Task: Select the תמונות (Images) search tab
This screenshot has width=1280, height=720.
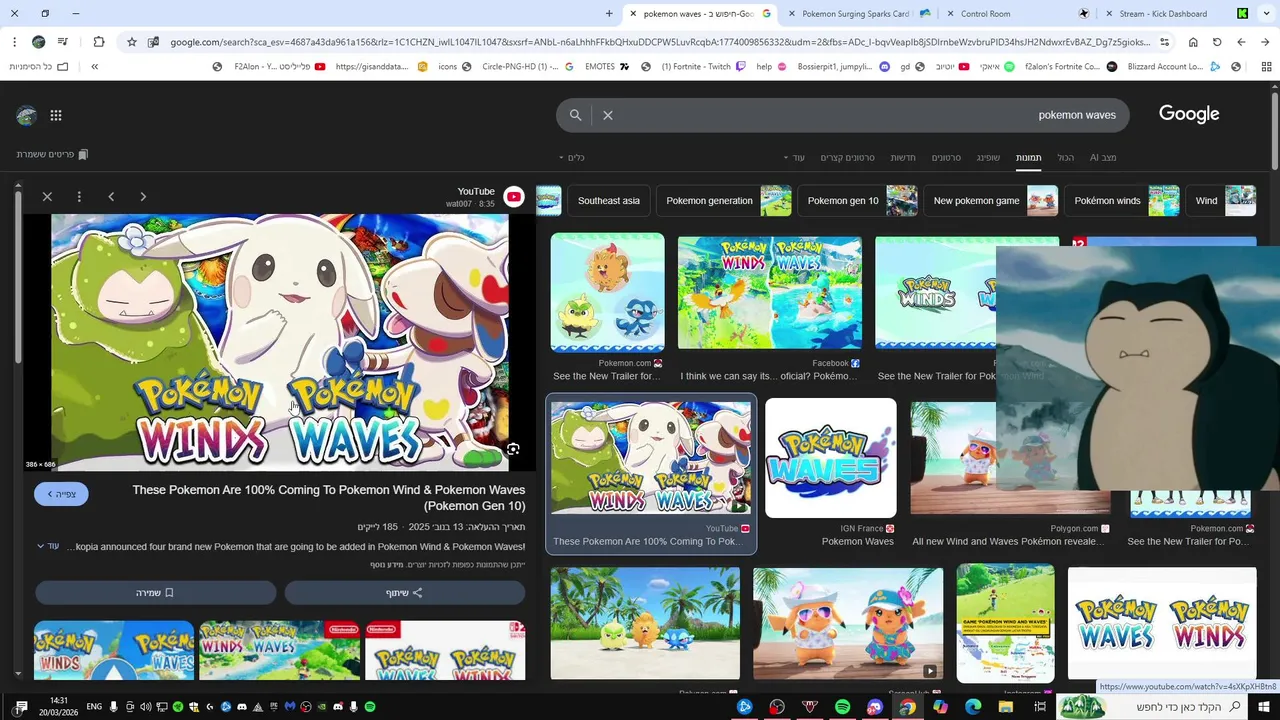Action: [1028, 158]
